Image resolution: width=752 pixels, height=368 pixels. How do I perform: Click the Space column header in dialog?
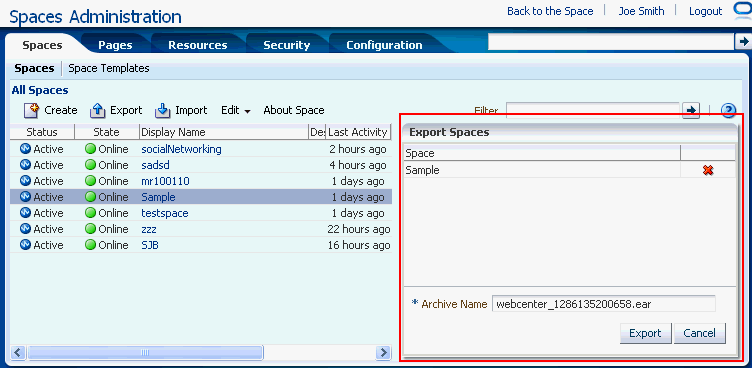click(542, 153)
